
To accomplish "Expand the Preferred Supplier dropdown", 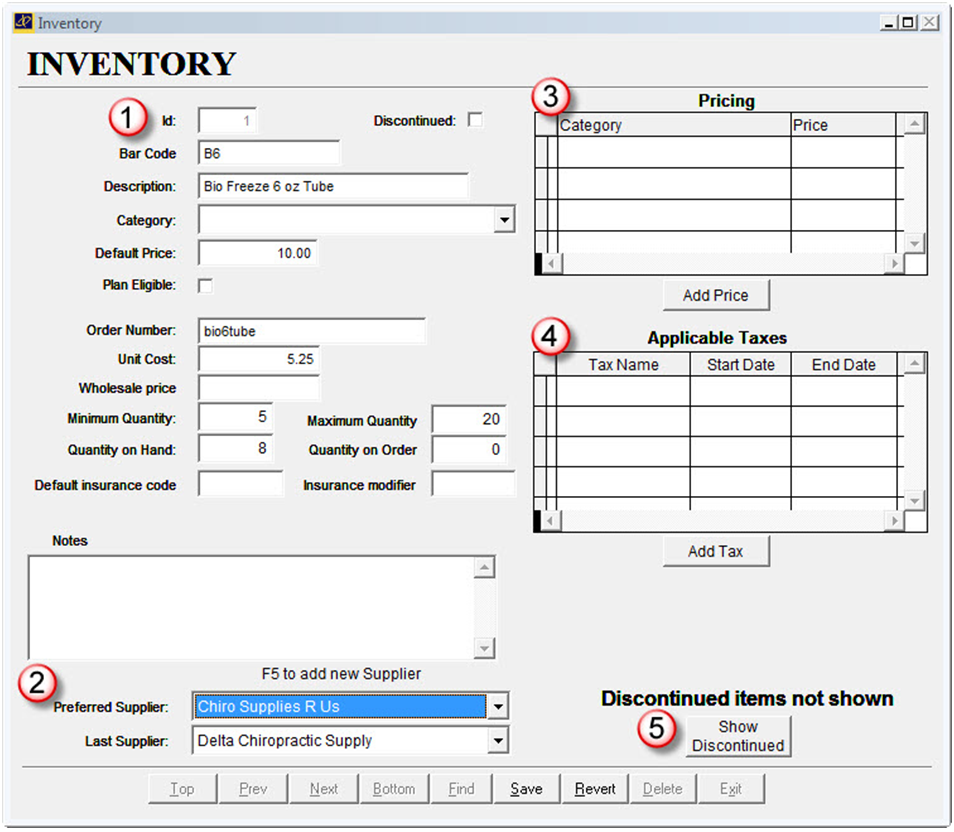I will pyautogui.click(x=498, y=707).
